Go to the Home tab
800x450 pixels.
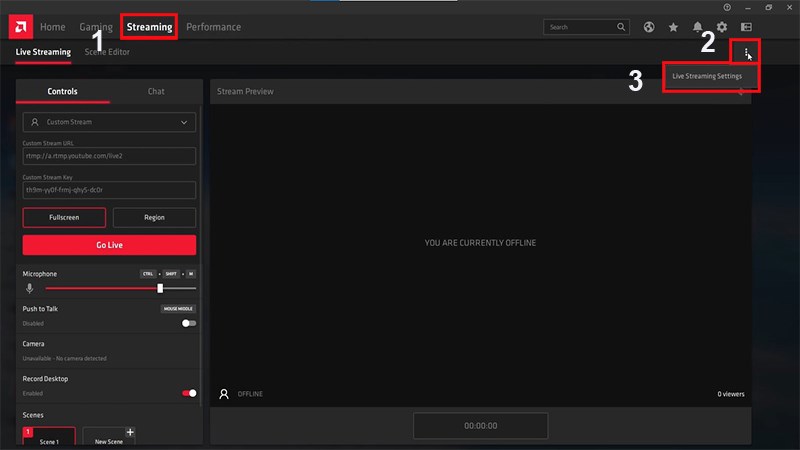tap(53, 27)
